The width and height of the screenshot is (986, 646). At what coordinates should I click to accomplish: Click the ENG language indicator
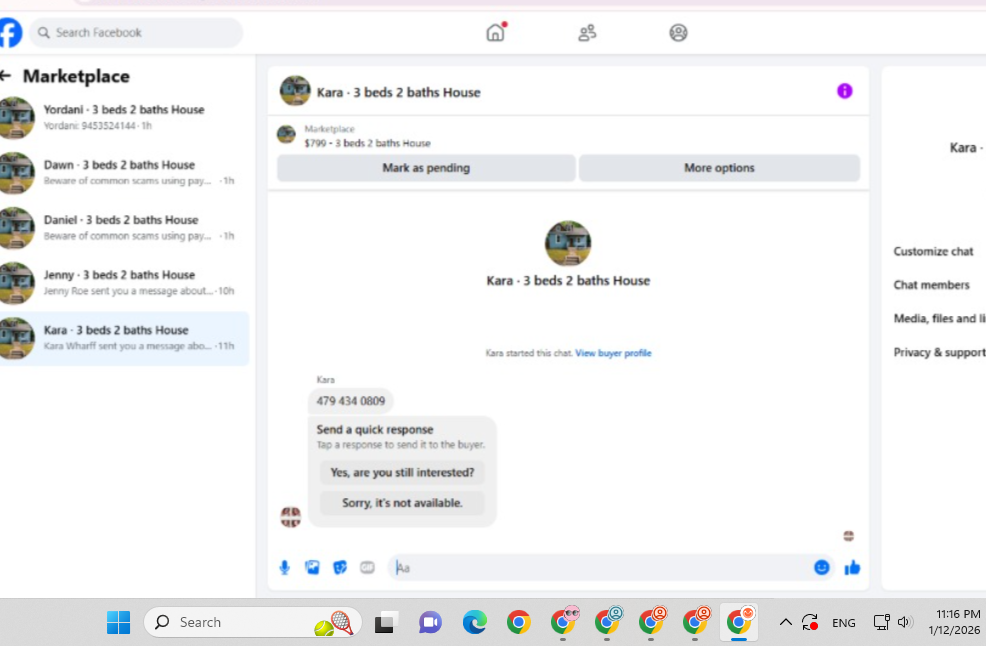pyautogui.click(x=843, y=623)
